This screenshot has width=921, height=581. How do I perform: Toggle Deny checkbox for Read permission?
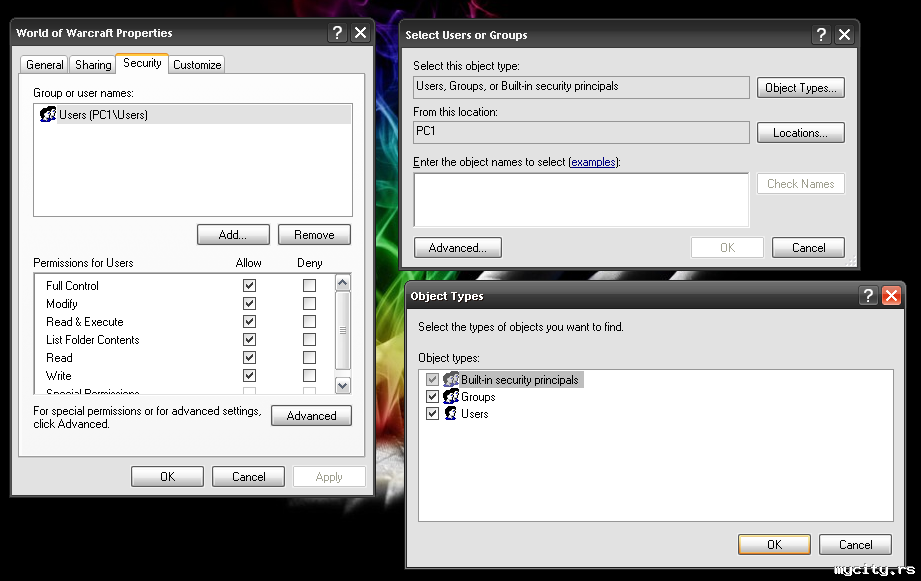[309, 358]
